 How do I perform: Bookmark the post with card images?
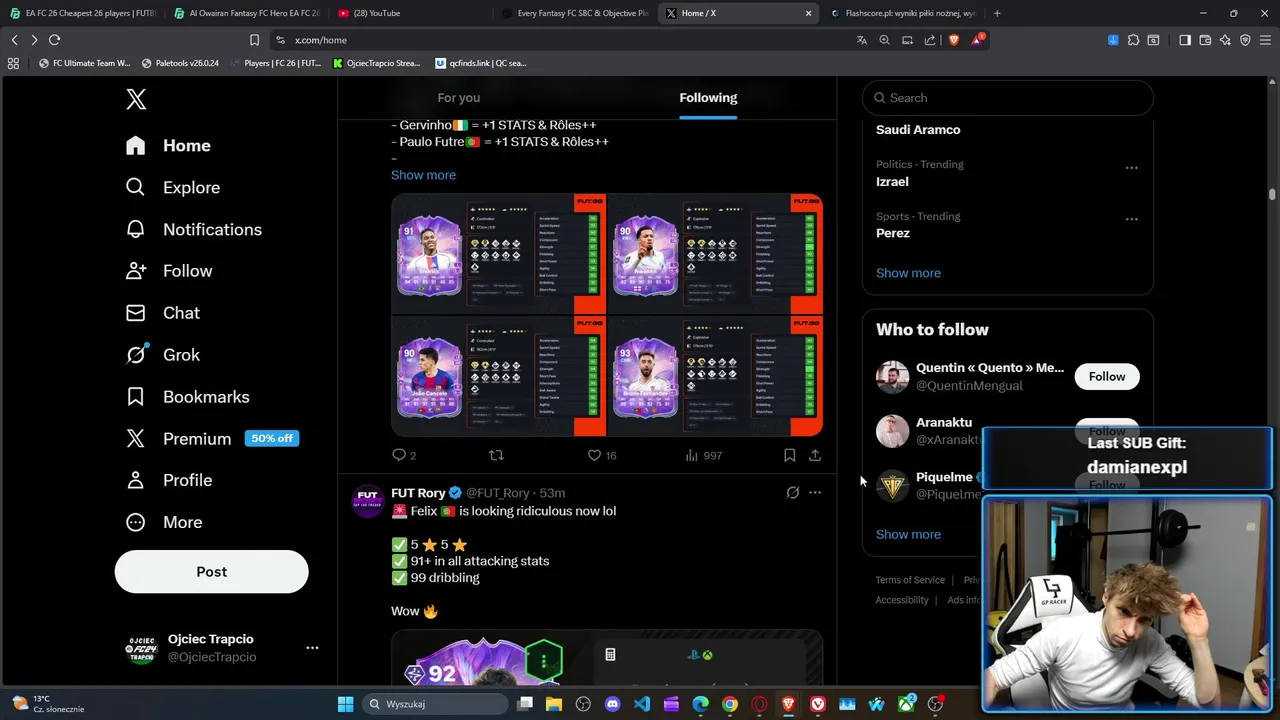coord(789,455)
